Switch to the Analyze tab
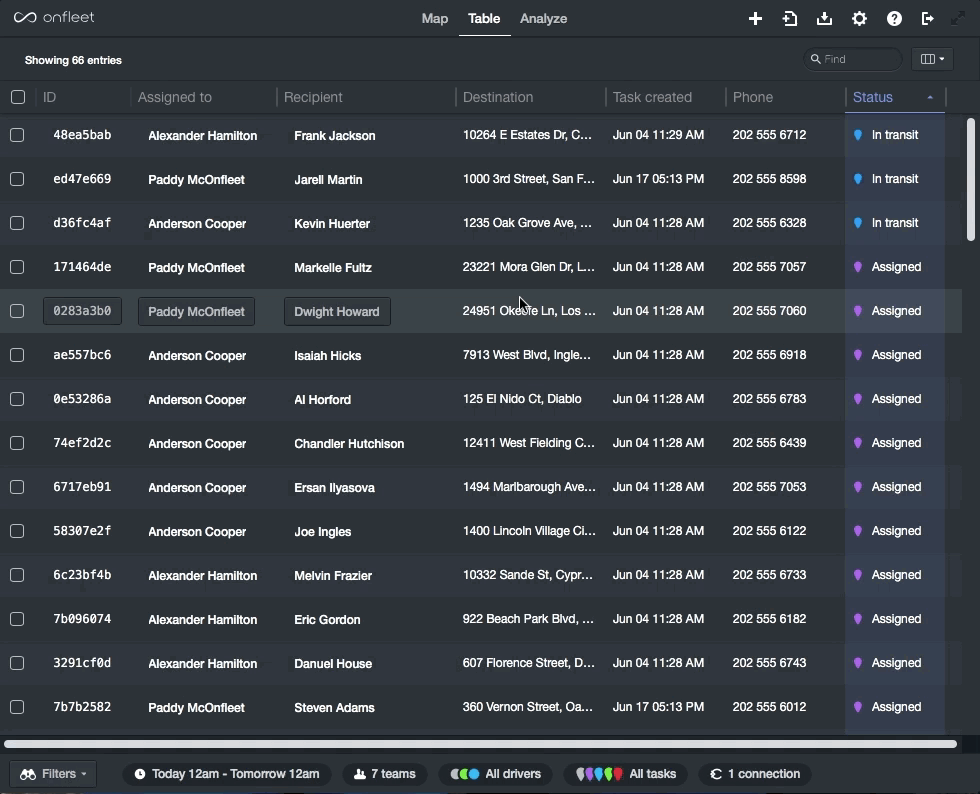The height and width of the screenshot is (794, 980). pos(543,19)
